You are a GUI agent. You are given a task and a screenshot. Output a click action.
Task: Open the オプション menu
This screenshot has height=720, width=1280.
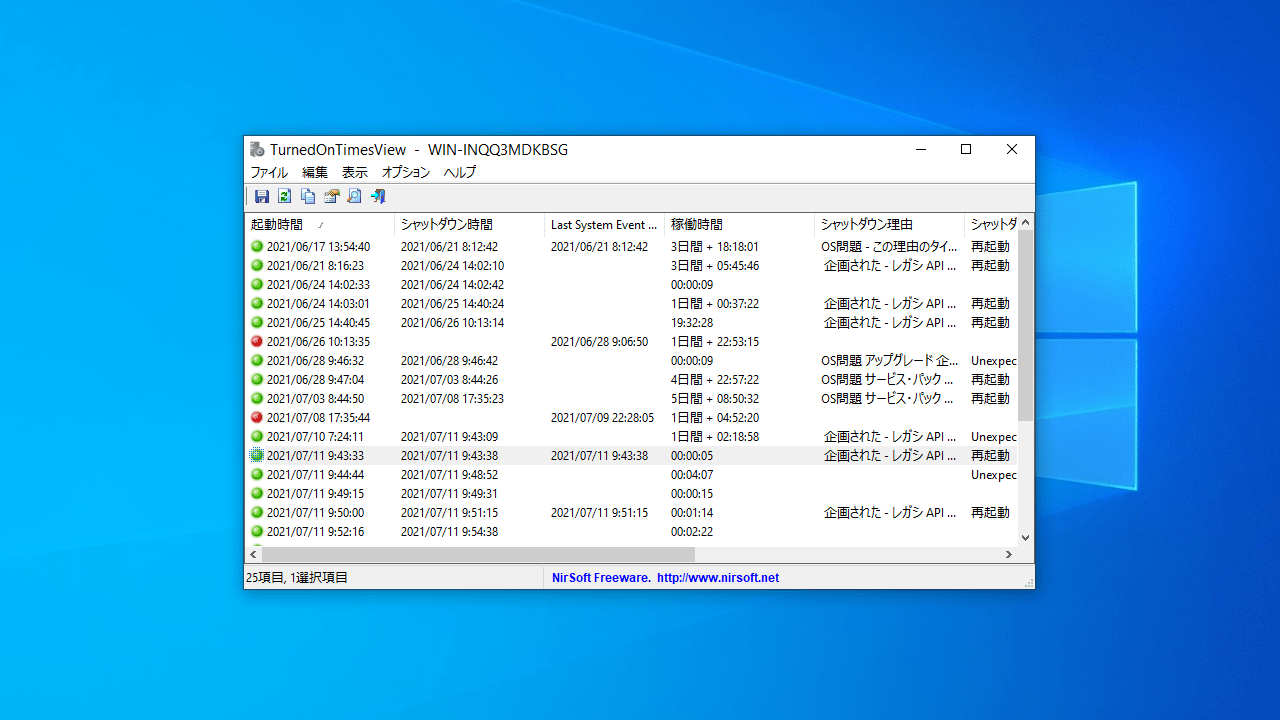[406, 172]
